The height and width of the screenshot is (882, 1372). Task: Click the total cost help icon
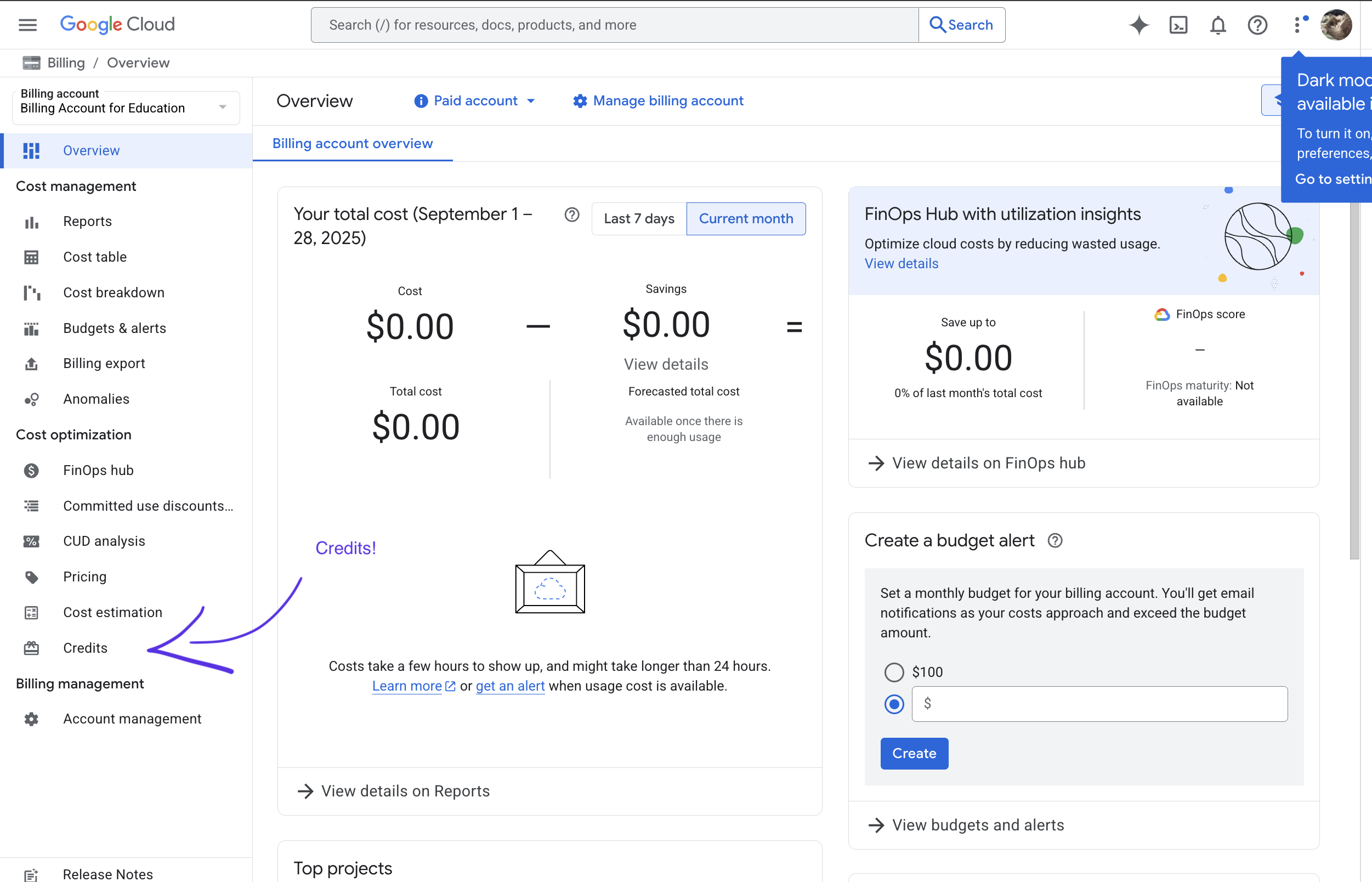(x=571, y=215)
